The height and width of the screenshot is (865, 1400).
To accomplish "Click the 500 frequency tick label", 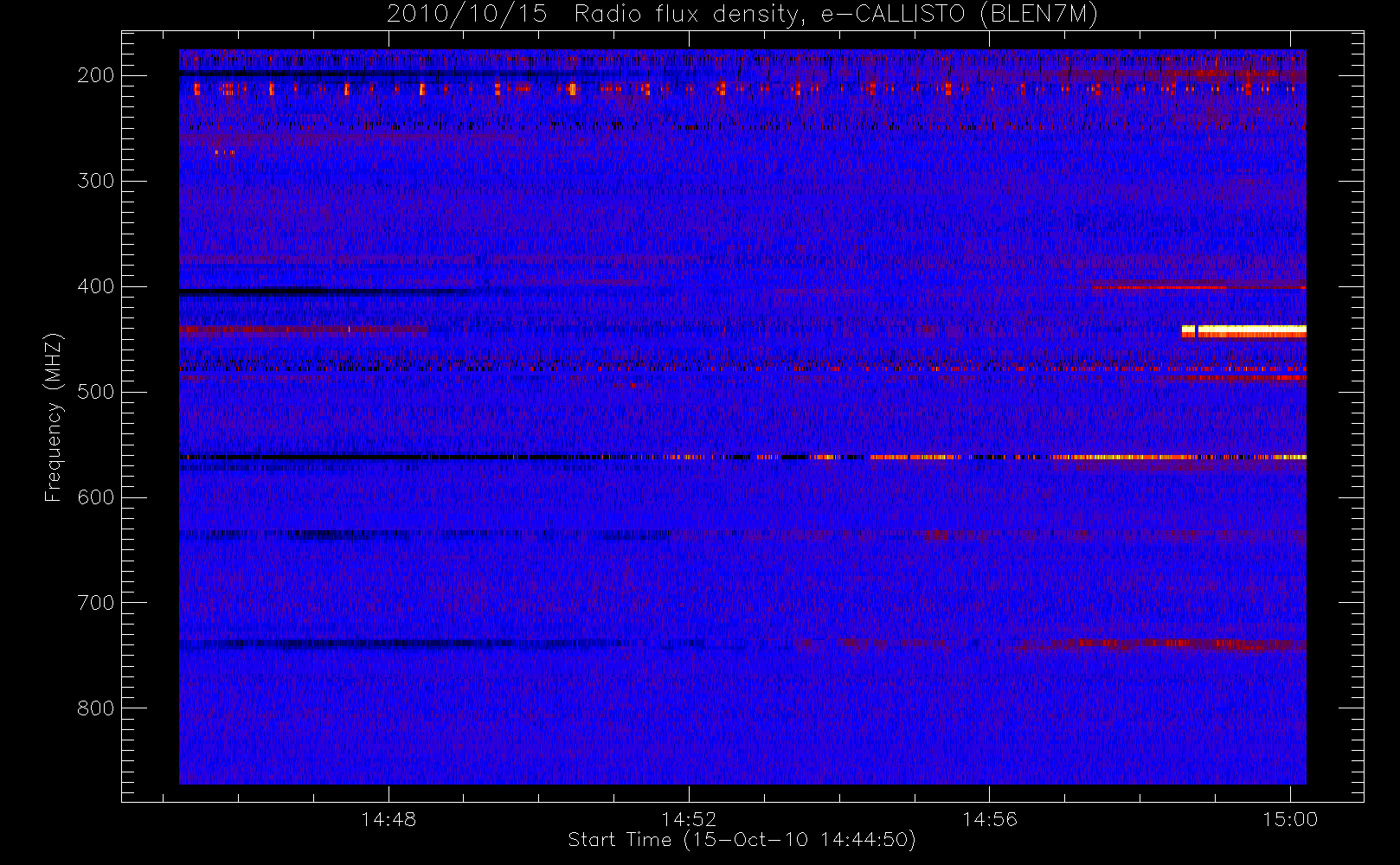I will [x=96, y=392].
